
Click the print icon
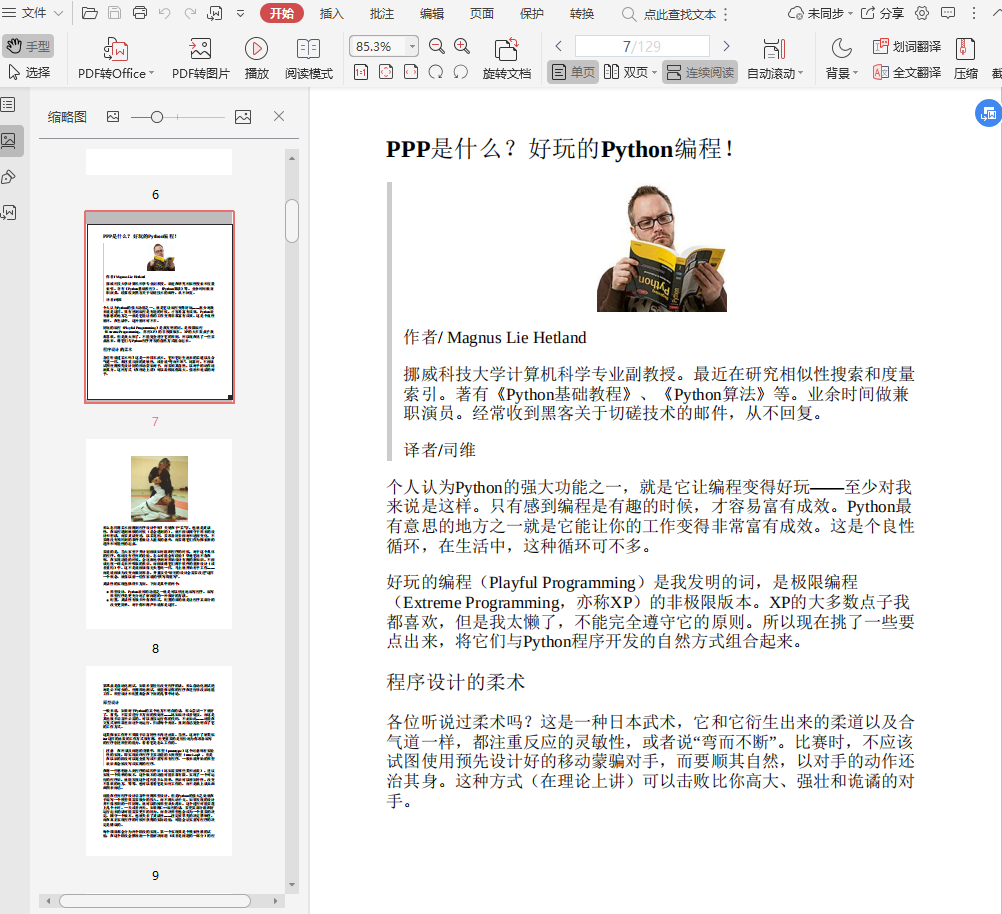139,13
